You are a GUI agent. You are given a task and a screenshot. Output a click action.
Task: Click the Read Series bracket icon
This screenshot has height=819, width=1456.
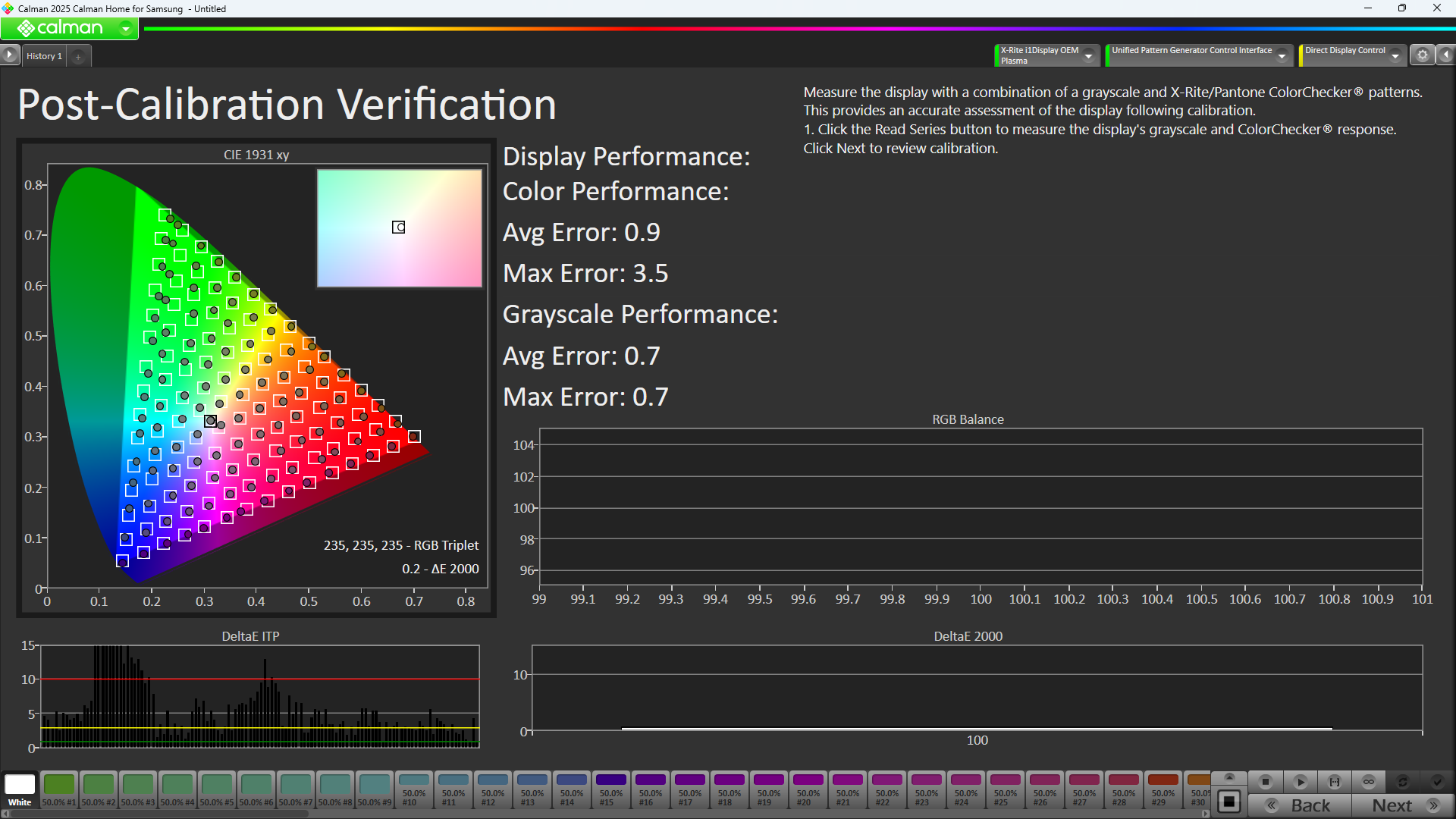pyautogui.click(x=1335, y=781)
